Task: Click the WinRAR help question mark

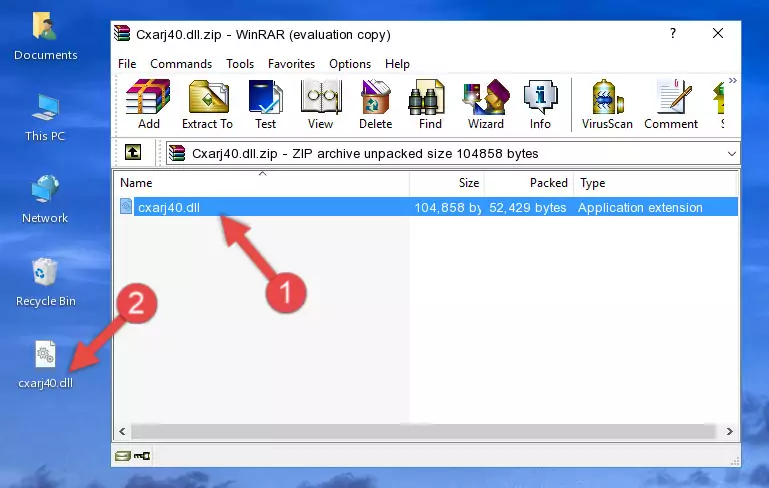Action: coord(673,33)
